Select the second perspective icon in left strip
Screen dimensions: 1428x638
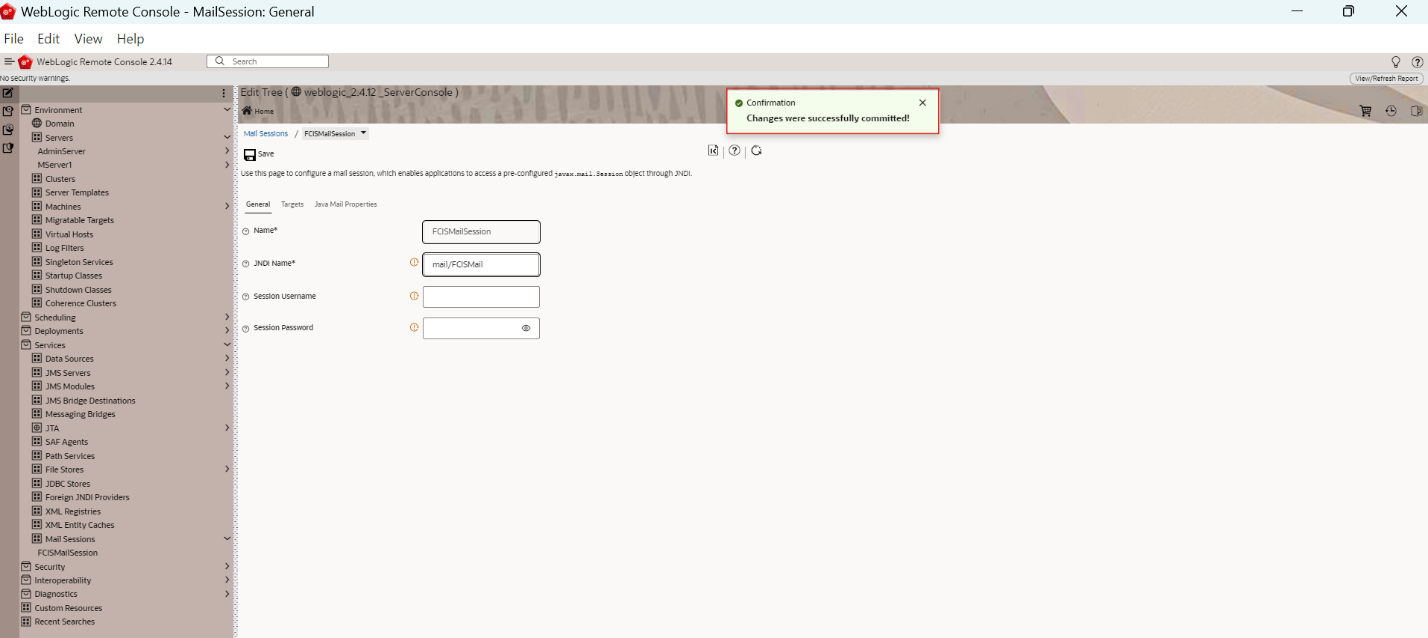[x=8, y=111]
